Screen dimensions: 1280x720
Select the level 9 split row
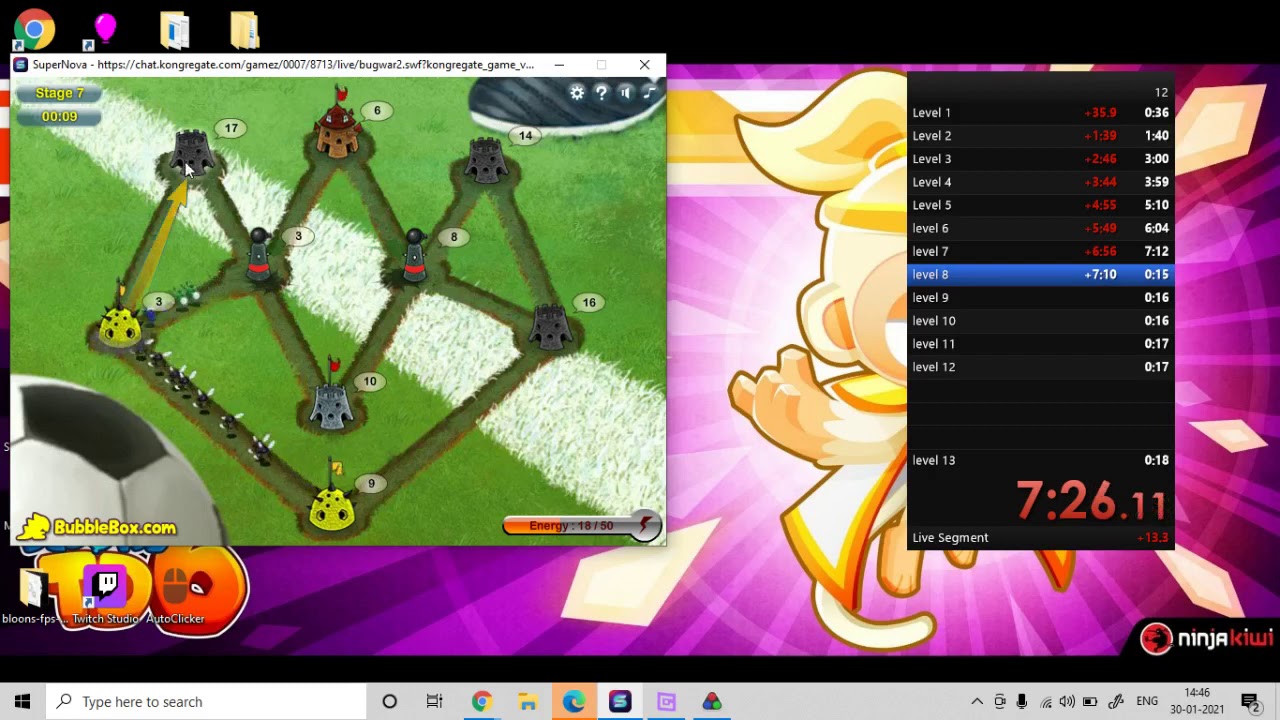click(1040, 297)
